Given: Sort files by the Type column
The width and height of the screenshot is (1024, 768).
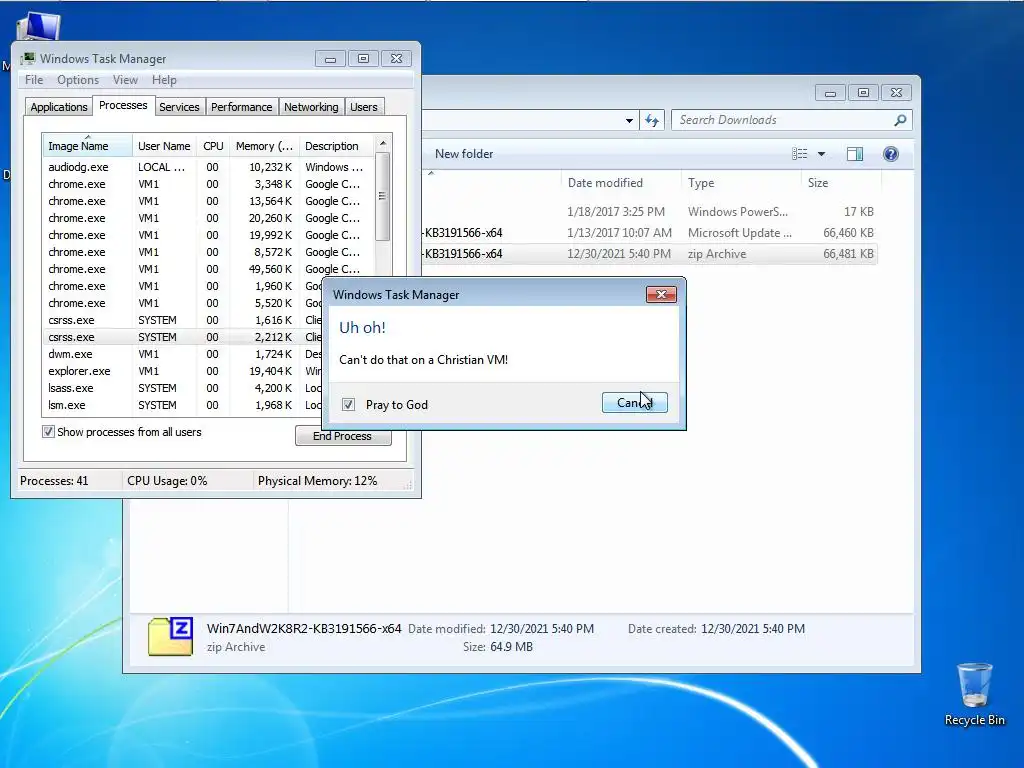Looking at the screenshot, I should (741, 183).
